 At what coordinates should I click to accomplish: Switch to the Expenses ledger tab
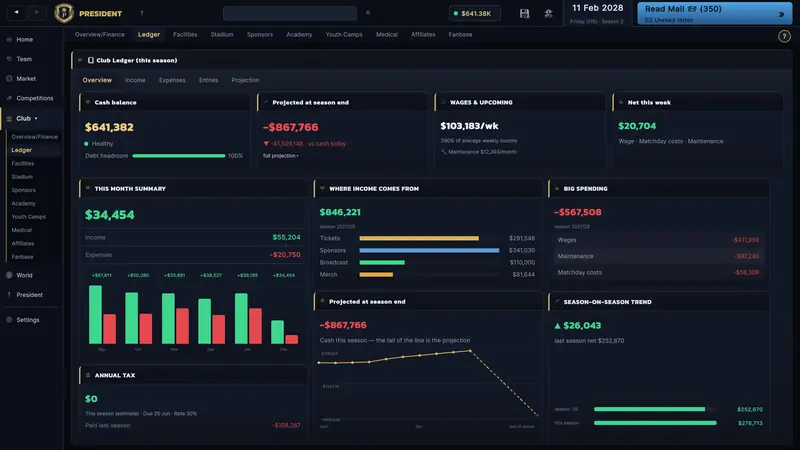(172, 80)
